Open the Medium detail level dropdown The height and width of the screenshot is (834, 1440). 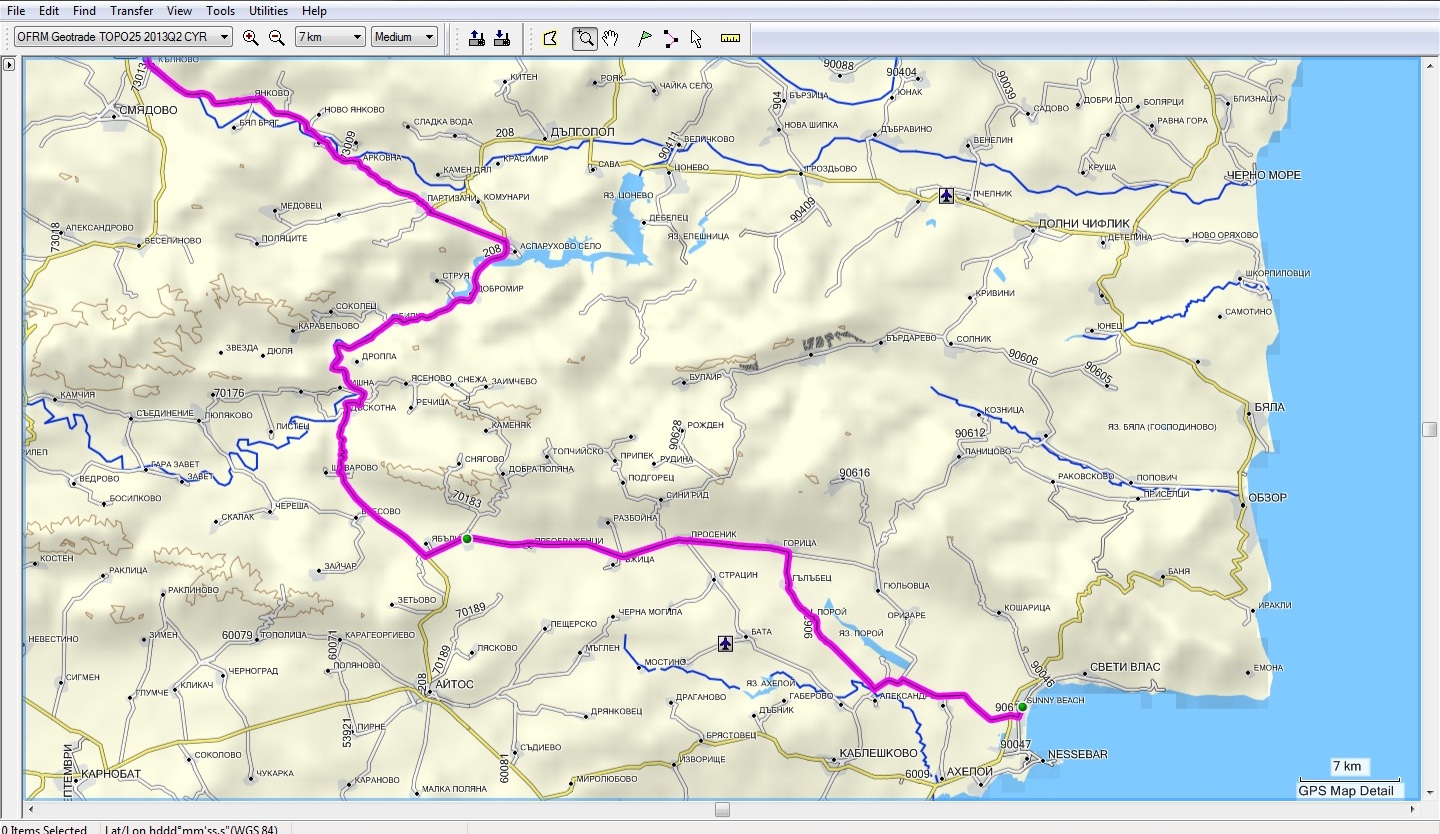coord(404,37)
